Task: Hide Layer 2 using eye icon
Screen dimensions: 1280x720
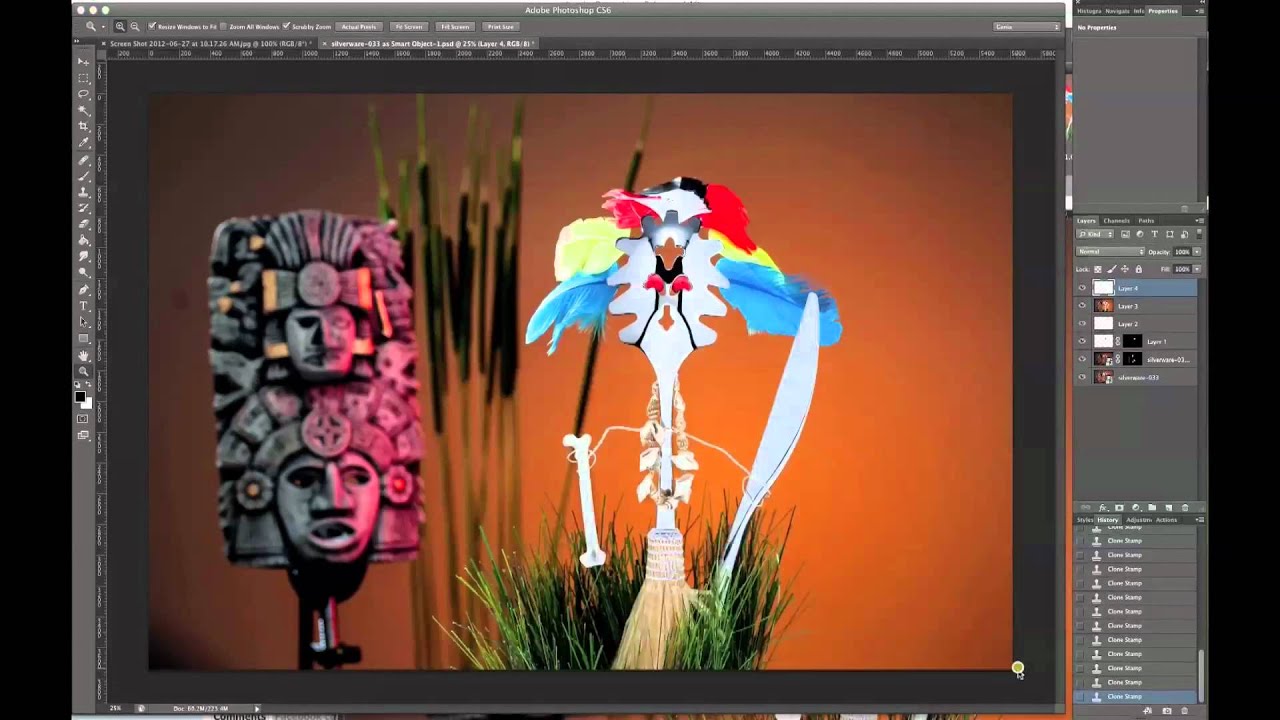Action: coord(1082,323)
